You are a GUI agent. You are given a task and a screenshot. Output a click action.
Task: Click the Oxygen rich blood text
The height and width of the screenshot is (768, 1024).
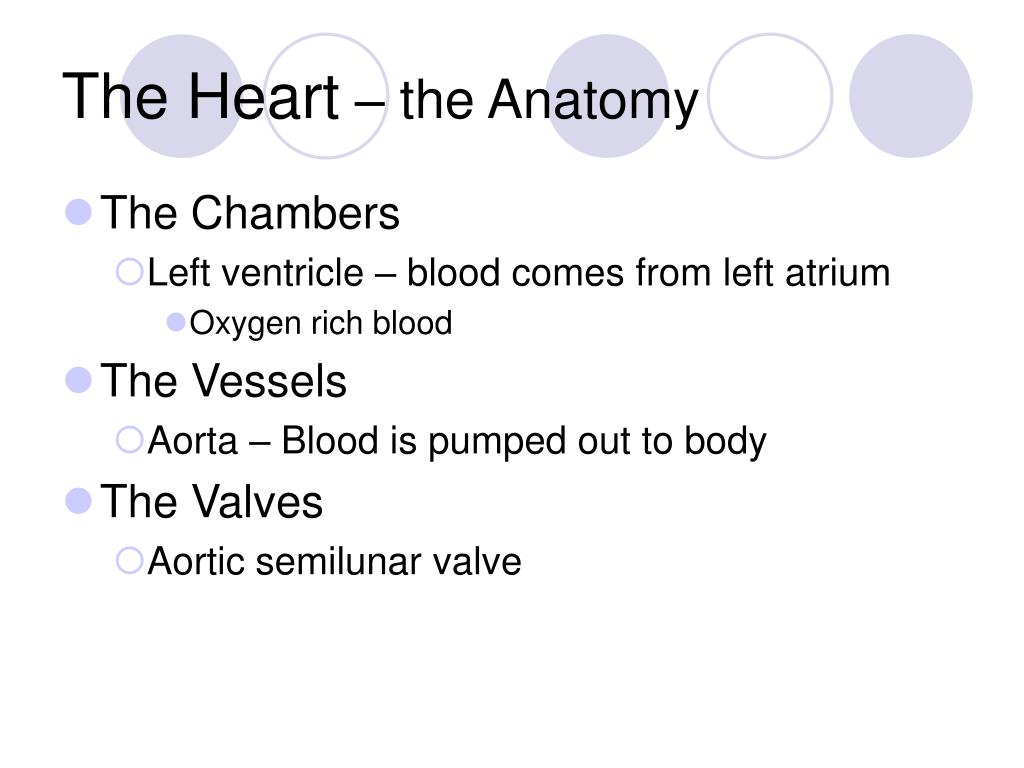pos(321,323)
